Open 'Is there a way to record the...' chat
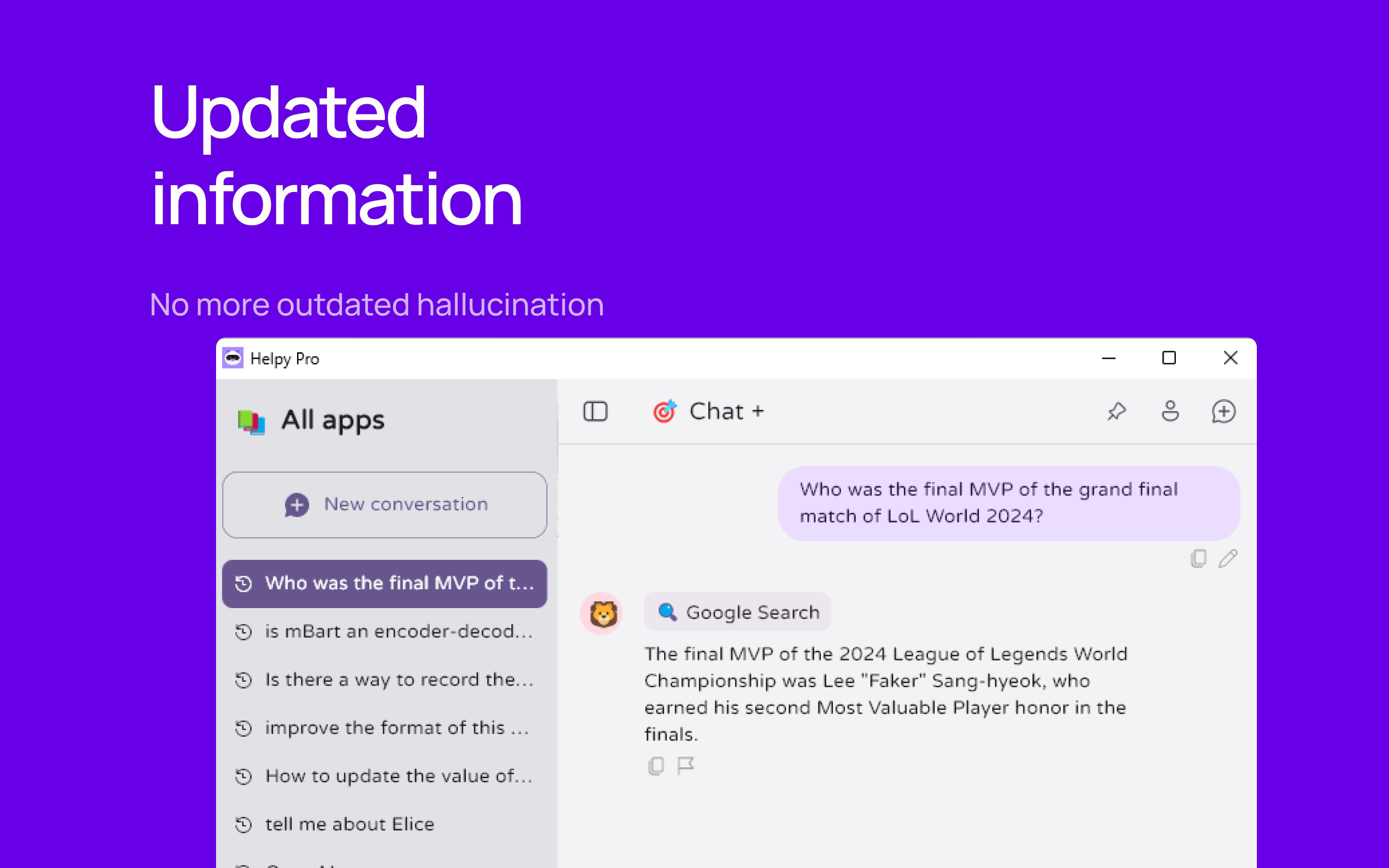Viewport: 1389px width, 868px height. click(x=384, y=680)
